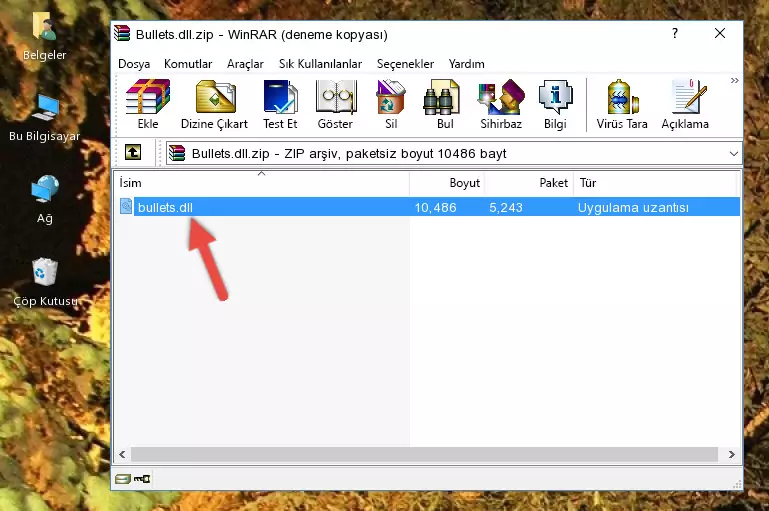Screen dimensions: 769x511
Task: Click the Sil (Delete) icon
Action: [391, 104]
